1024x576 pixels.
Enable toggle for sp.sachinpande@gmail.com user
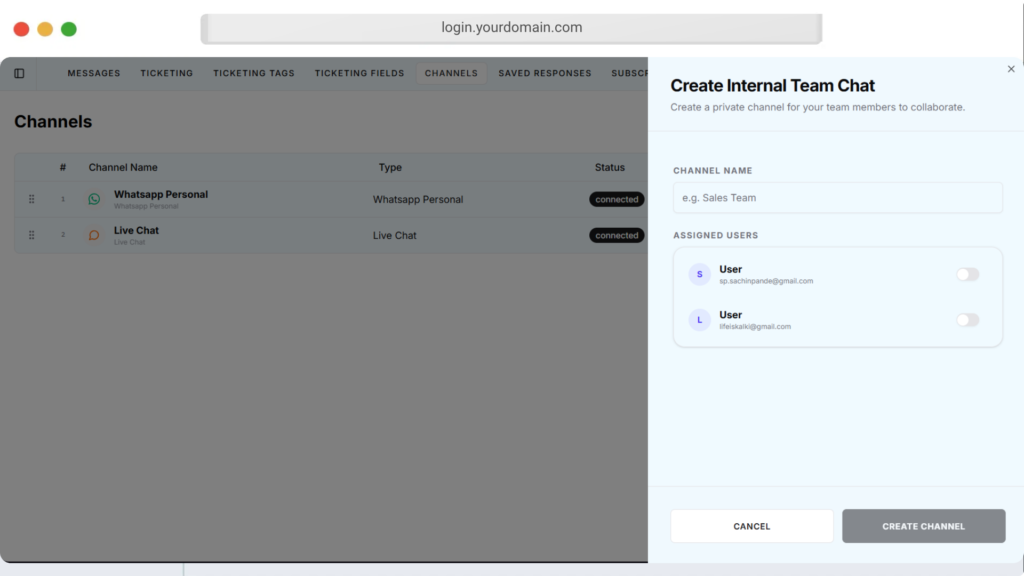pos(967,274)
